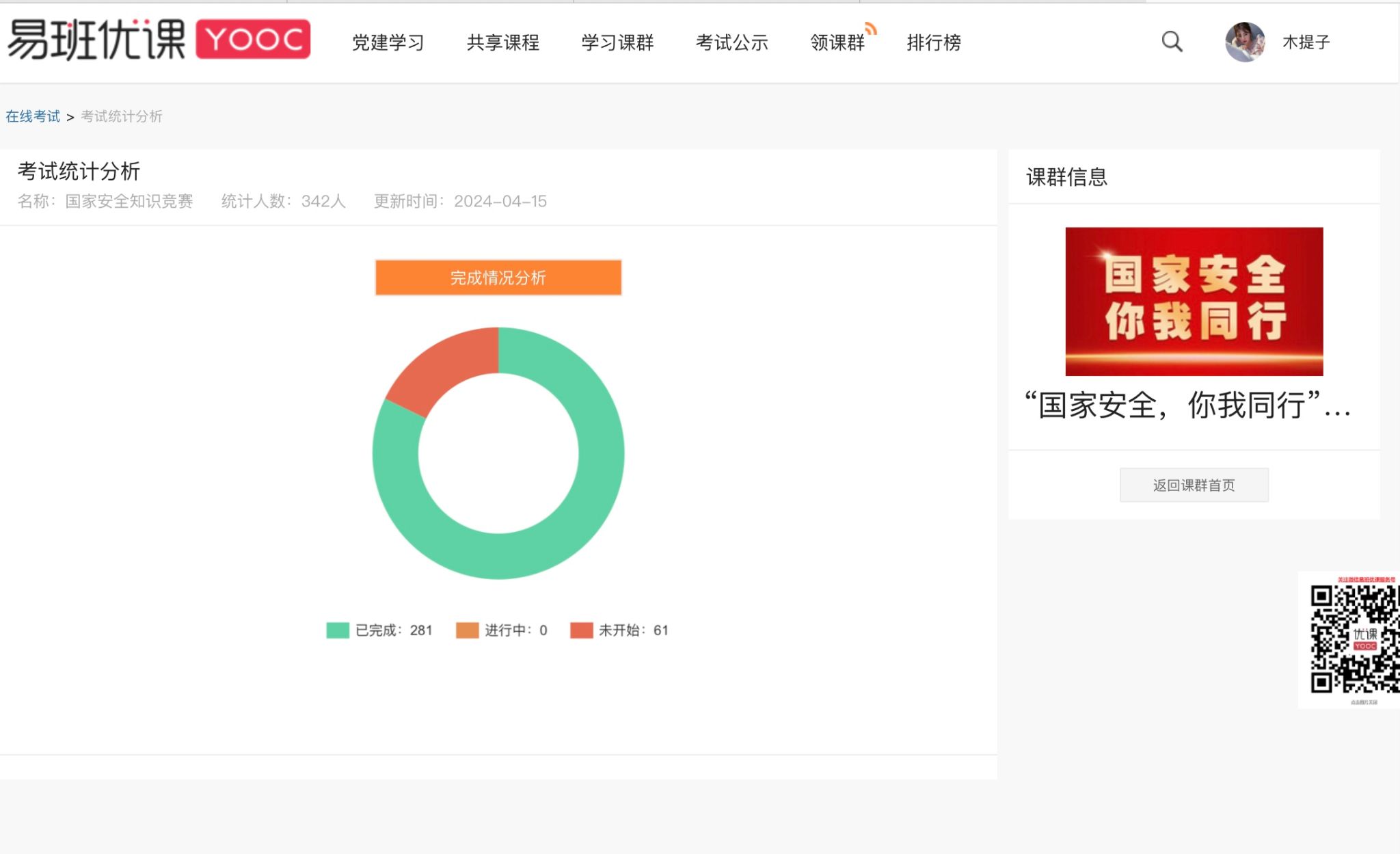The width and height of the screenshot is (1400, 854).
Task: View the 排行榜 rankings
Action: point(934,42)
